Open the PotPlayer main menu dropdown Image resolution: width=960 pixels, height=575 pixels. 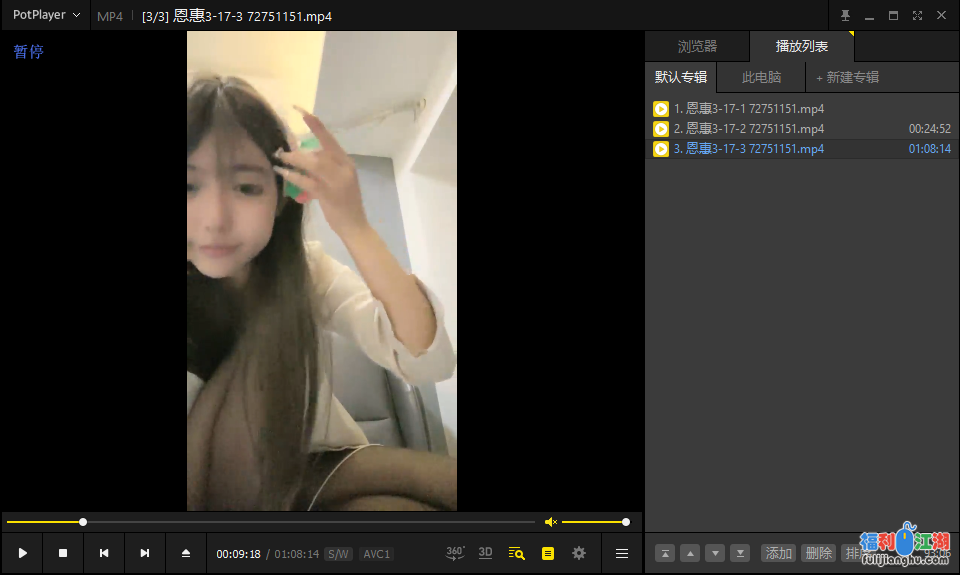click(x=46, y=16)
